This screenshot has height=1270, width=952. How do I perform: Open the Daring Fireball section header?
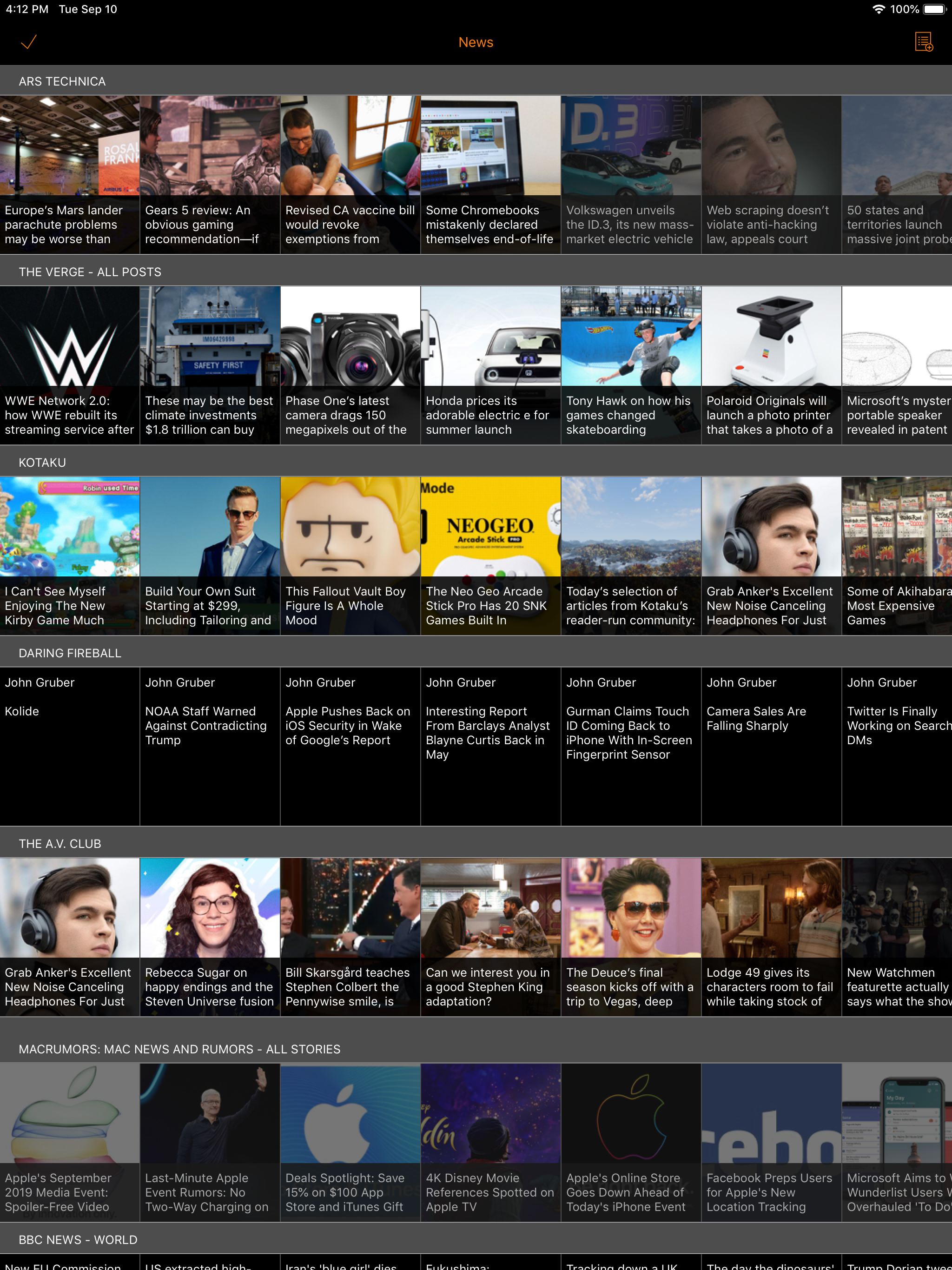(69, 653)
